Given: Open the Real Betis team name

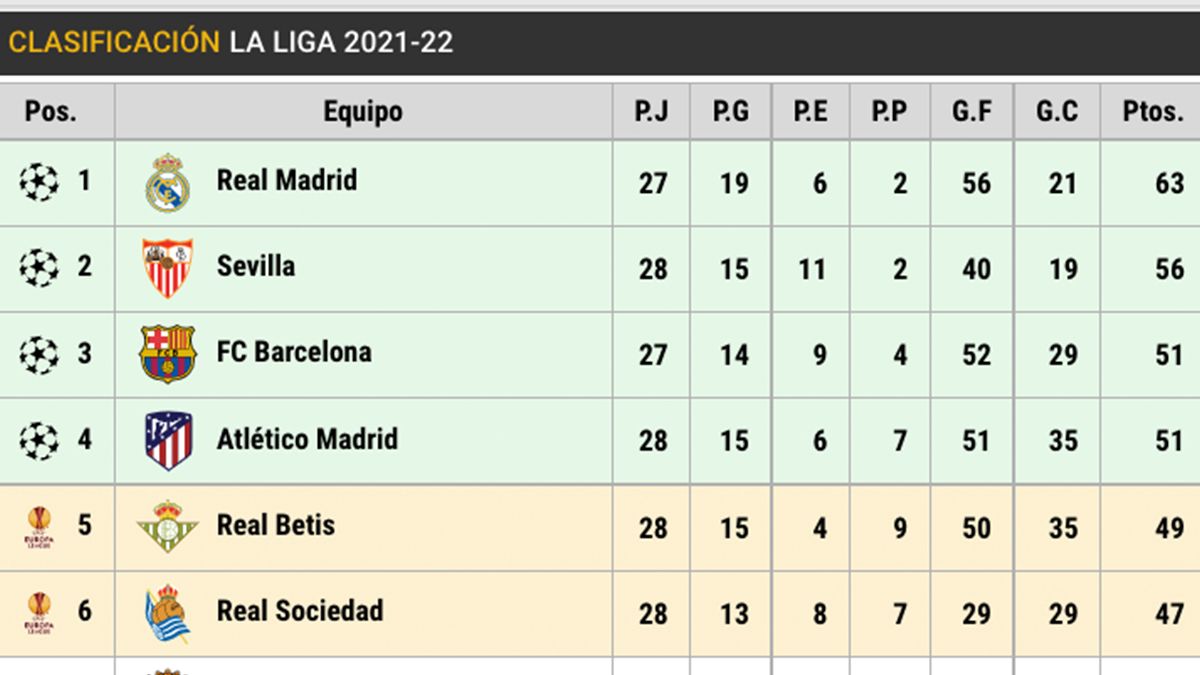Looking at the screenshot, I should point(276,525).
